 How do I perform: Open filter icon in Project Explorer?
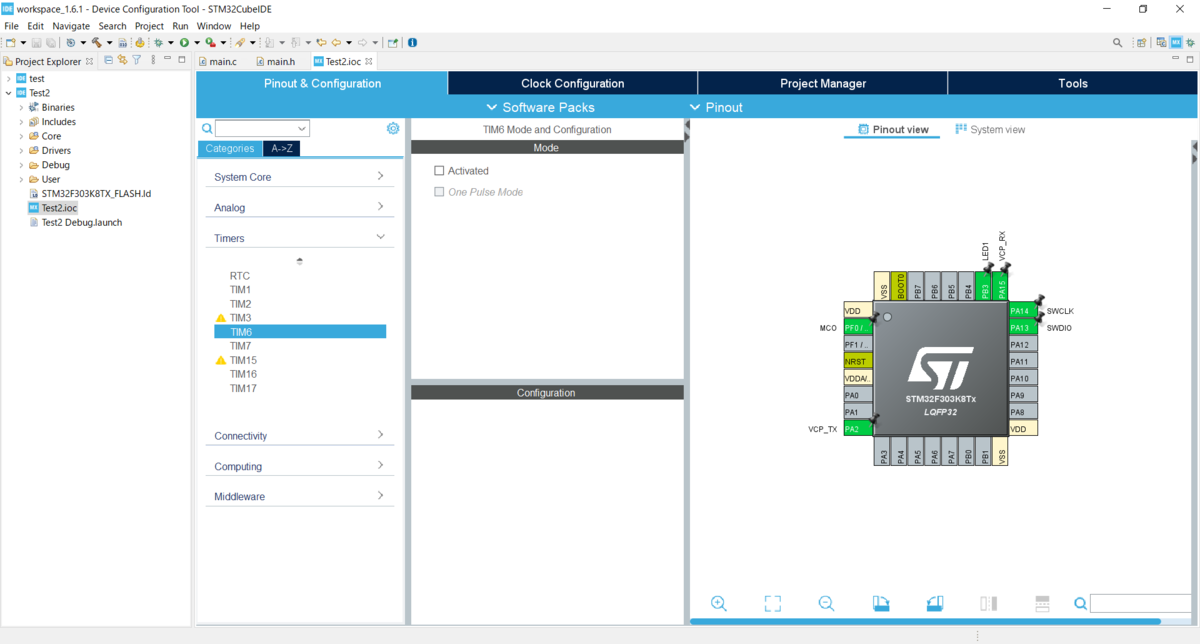tap(137, 61)
